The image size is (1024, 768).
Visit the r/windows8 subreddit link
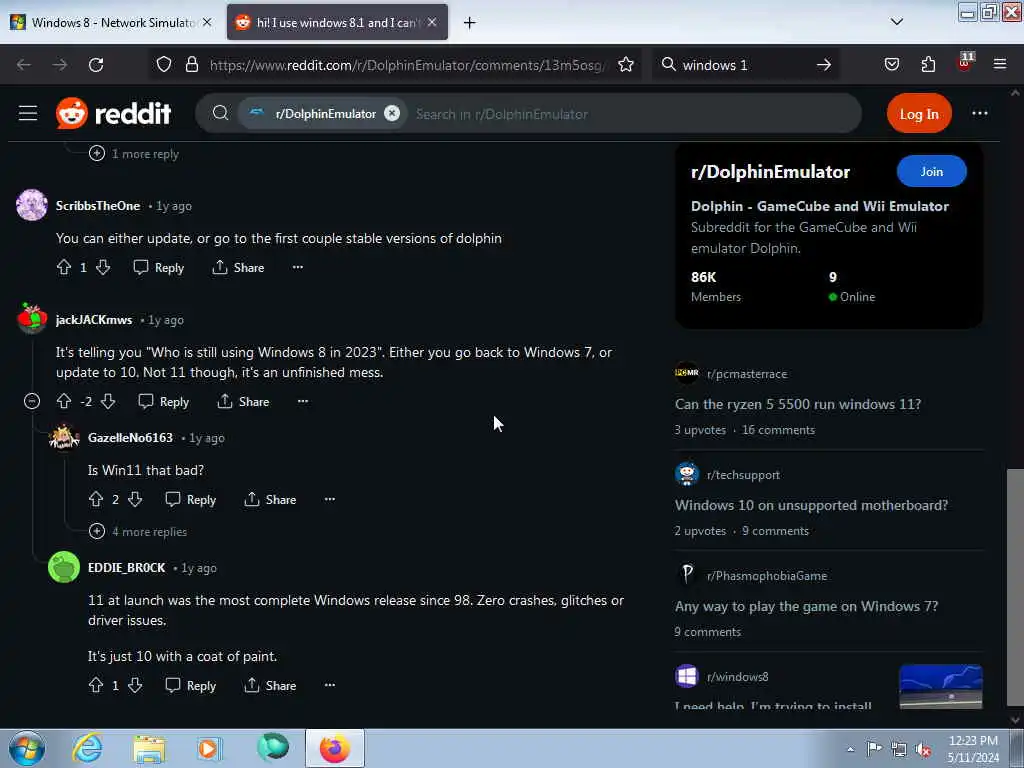(x=737, y=677)
